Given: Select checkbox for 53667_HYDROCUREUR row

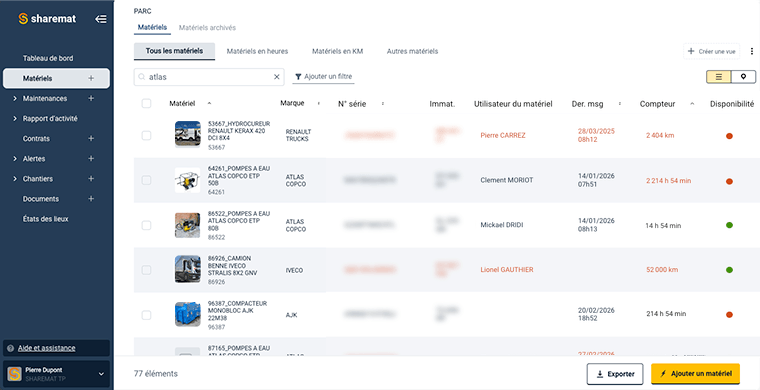Looking at the screenshot, I should [146, 136].
